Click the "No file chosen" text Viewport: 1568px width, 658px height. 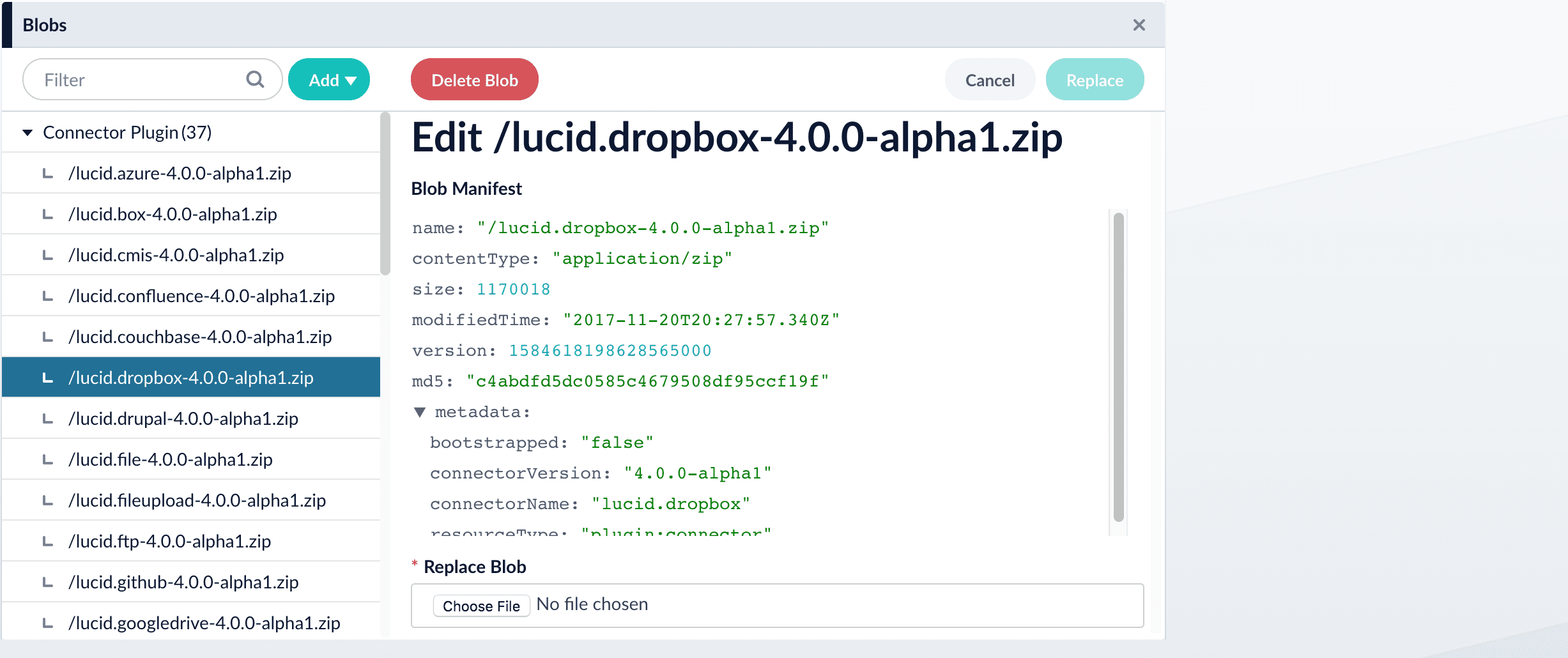[x=592, y=604]
